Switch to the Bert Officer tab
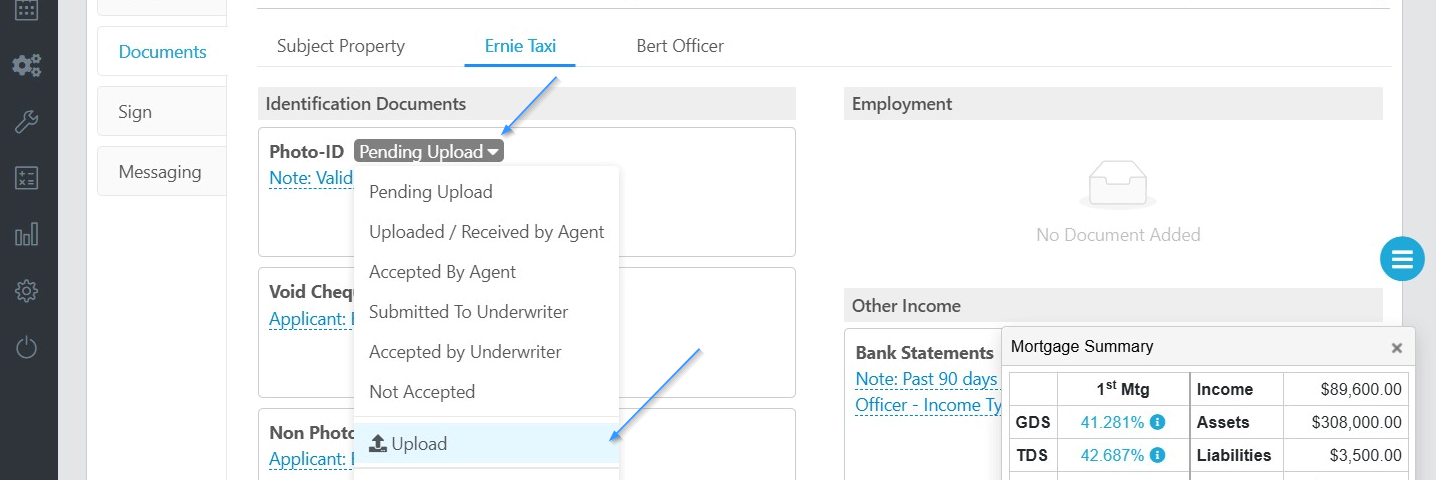The height and width of the screenshot is (480, 1436). tap(680, 46)
